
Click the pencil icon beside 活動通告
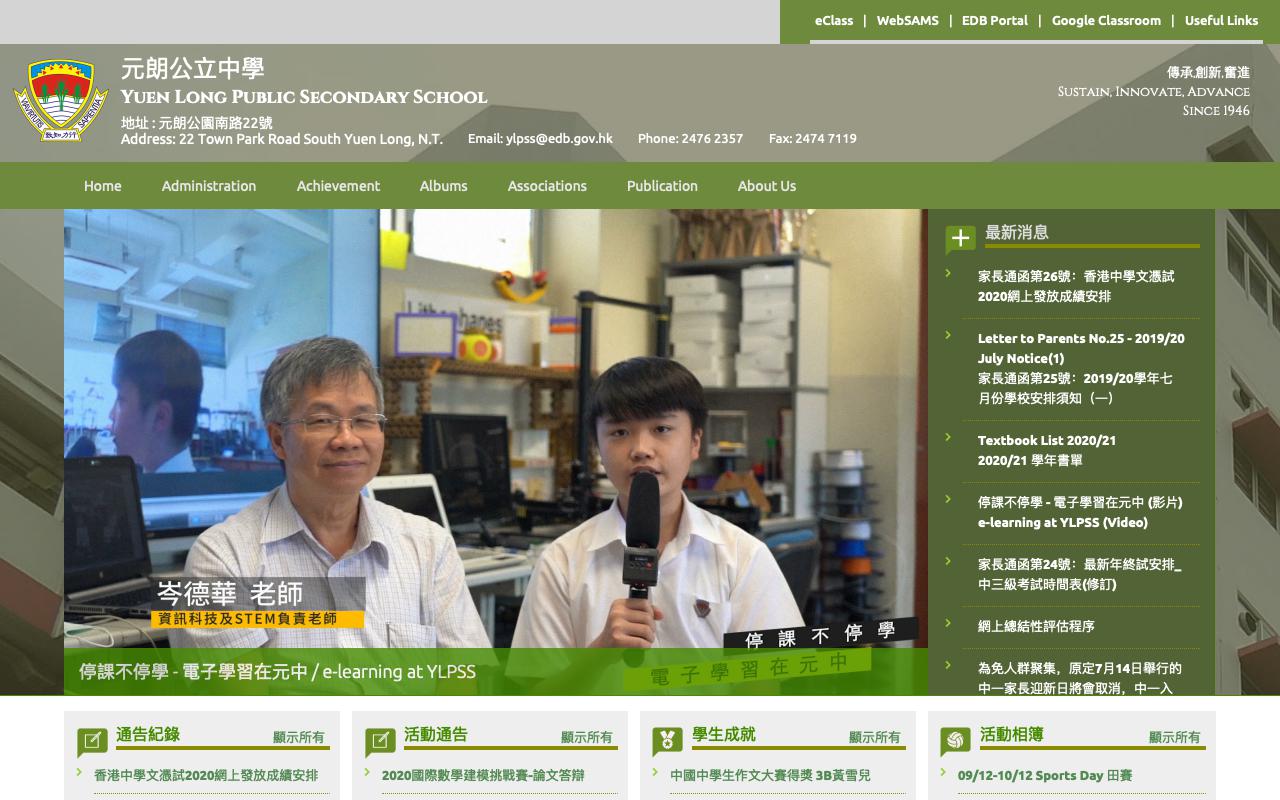[x=380, y=742]
